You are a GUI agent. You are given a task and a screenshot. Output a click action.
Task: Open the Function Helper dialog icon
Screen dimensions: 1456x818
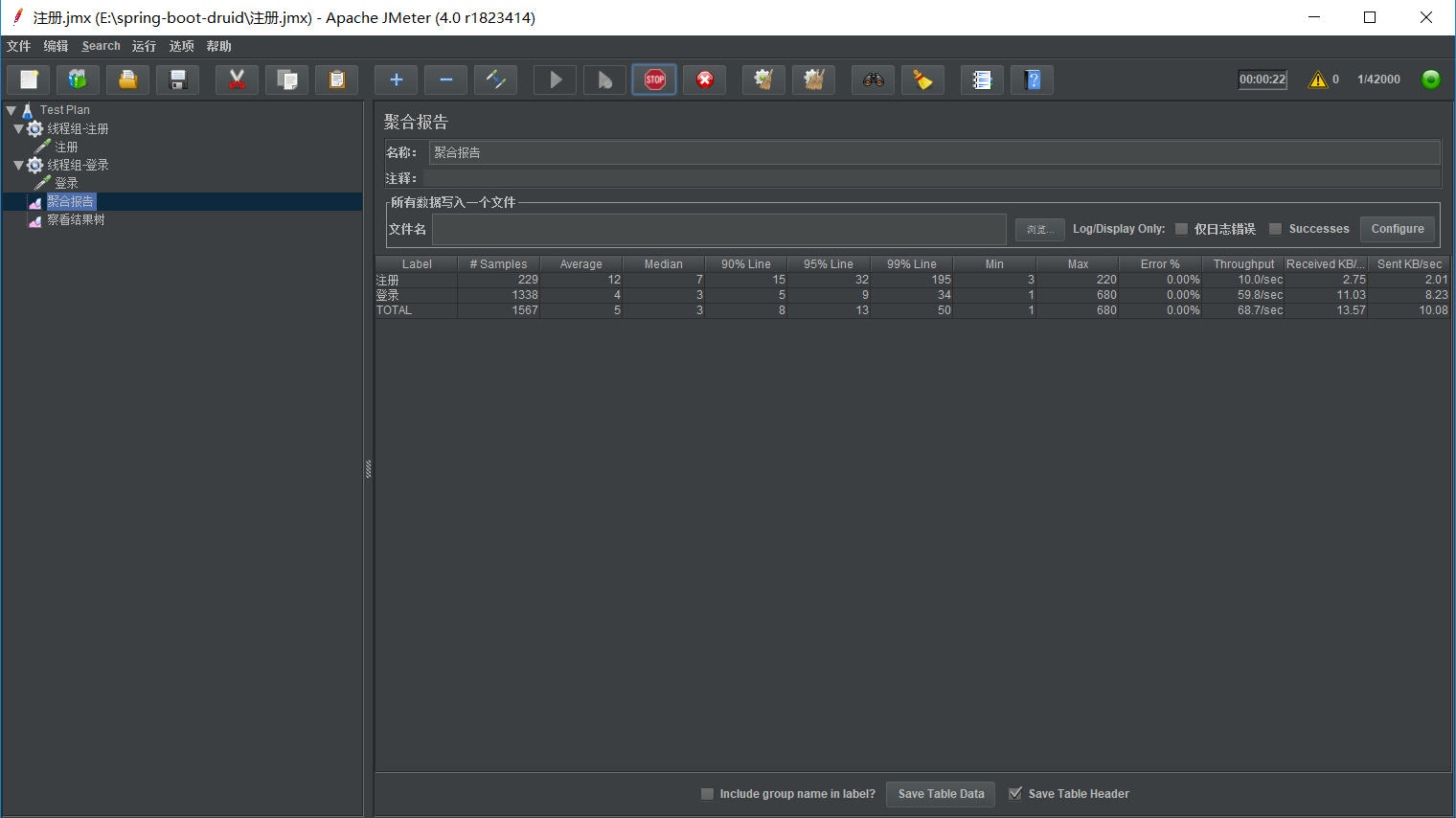(x=983, y=80)
